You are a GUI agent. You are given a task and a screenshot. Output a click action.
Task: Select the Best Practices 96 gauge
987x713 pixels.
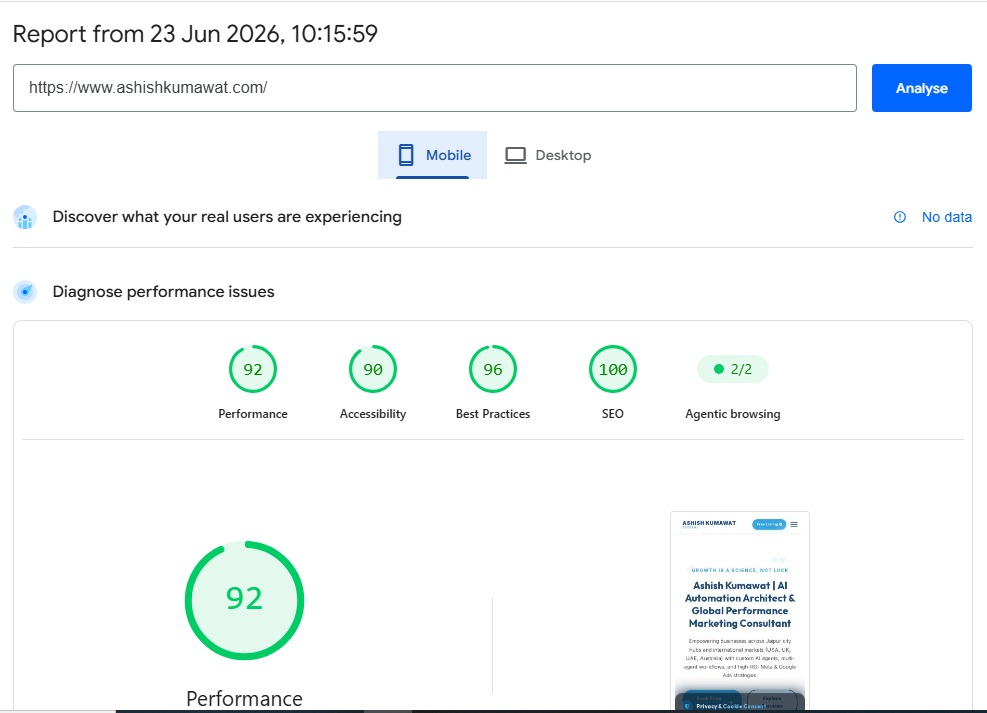pos(493,369)
